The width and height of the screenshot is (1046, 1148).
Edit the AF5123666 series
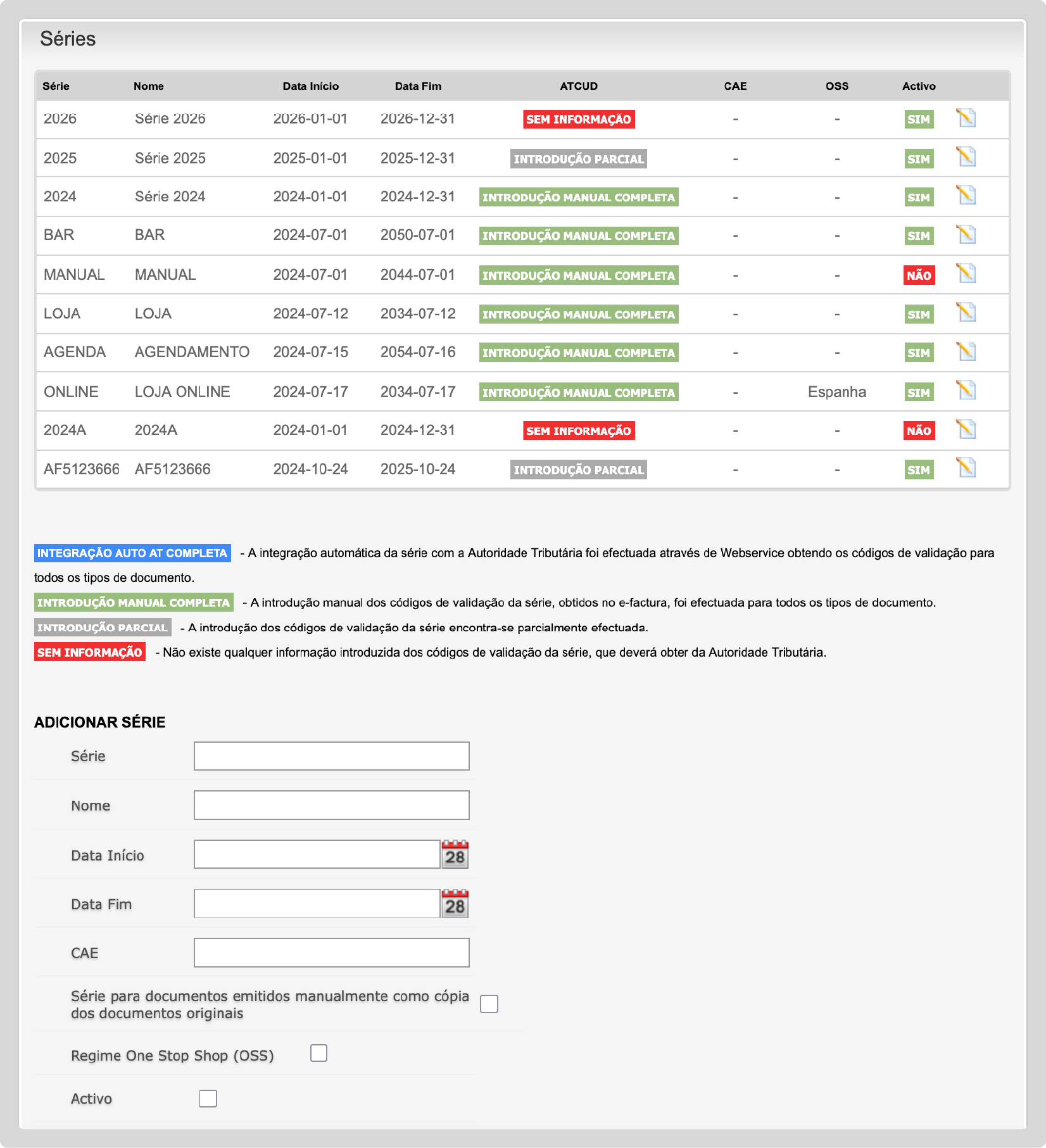[966, 469]
